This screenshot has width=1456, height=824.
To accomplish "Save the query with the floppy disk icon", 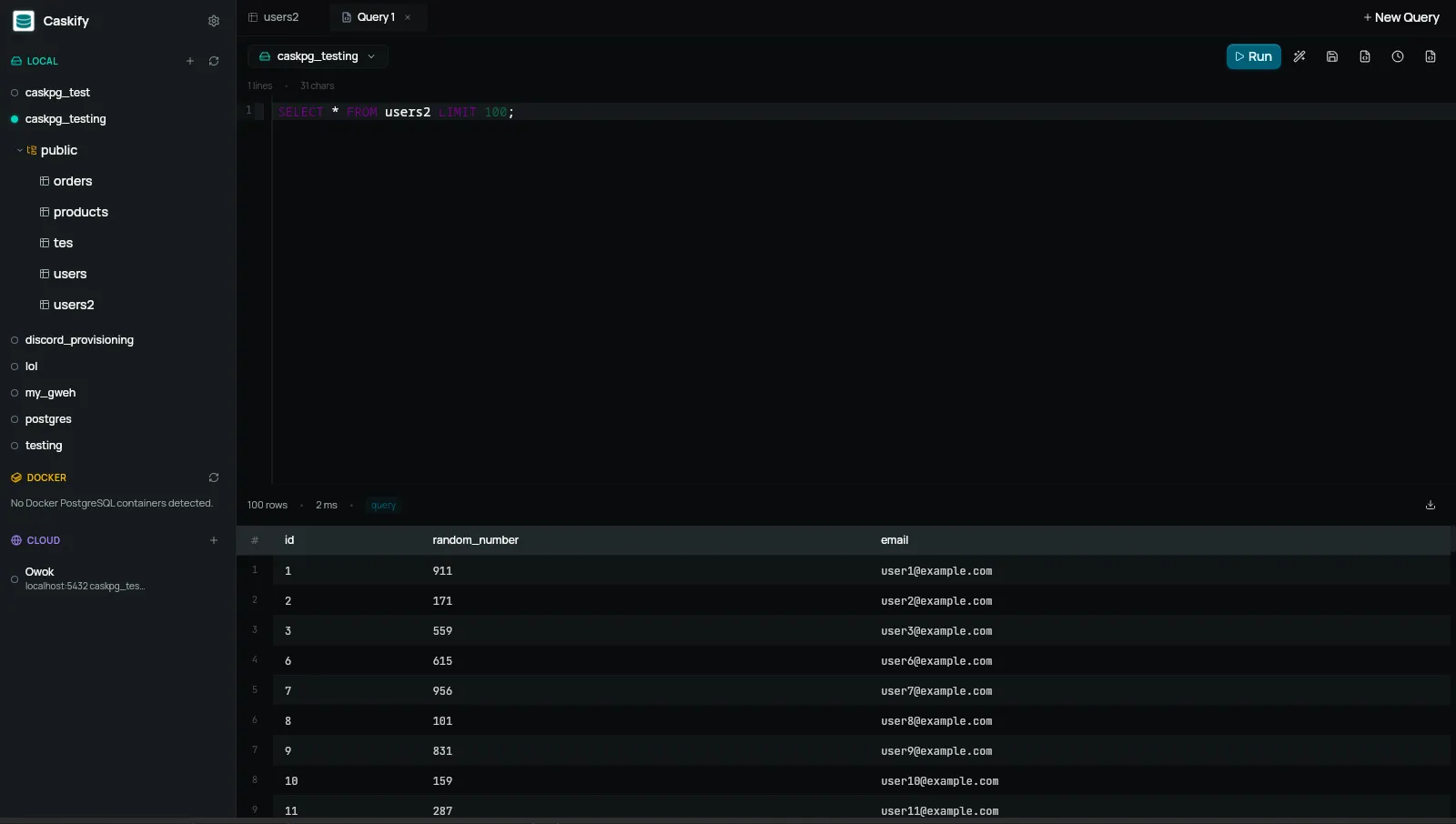I will 1332,56.
